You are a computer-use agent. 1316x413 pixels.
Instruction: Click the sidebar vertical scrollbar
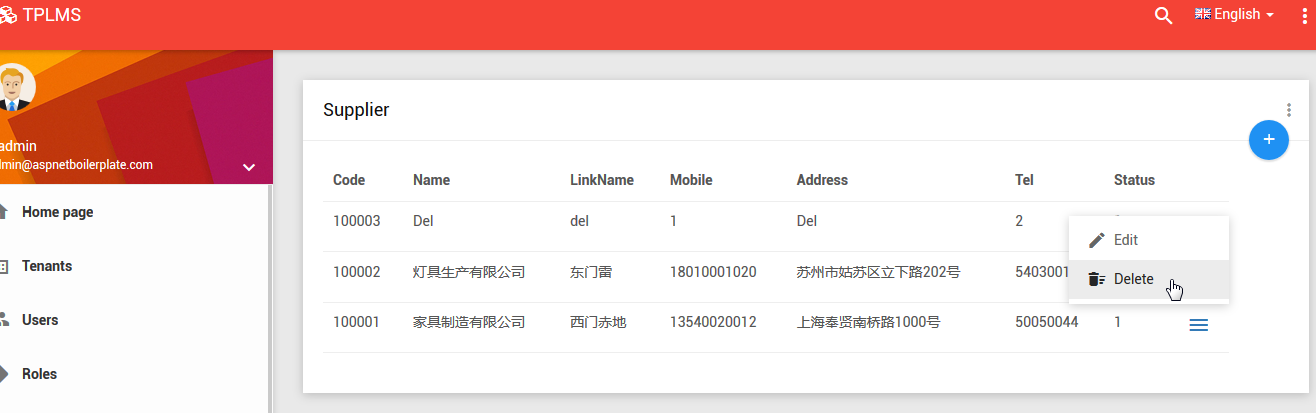pos(270,299)
